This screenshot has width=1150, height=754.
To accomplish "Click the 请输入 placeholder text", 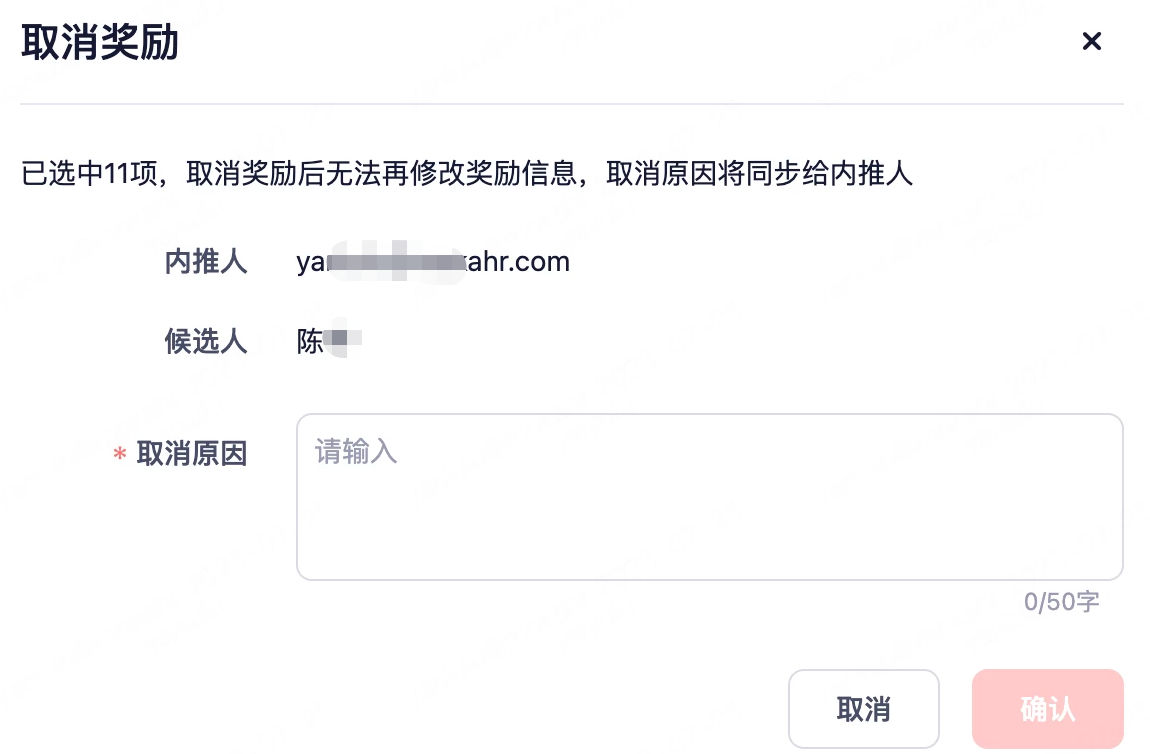I will 356,451.
